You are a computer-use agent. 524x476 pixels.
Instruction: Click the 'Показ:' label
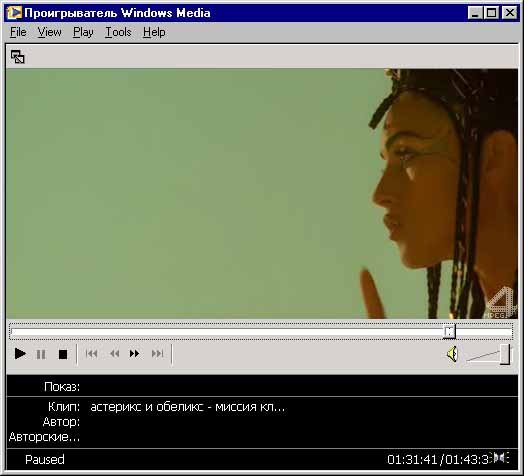62,387
